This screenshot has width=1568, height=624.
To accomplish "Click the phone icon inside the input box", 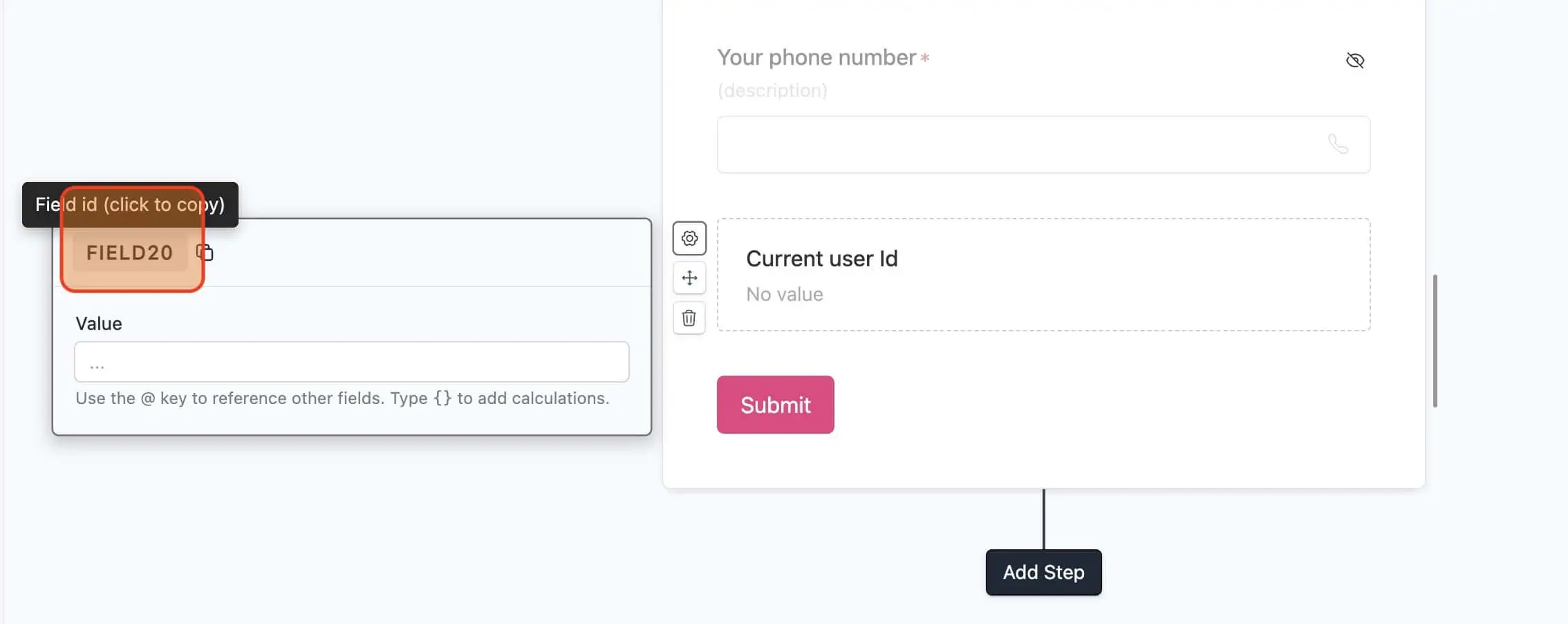I will pos(1339,145).
